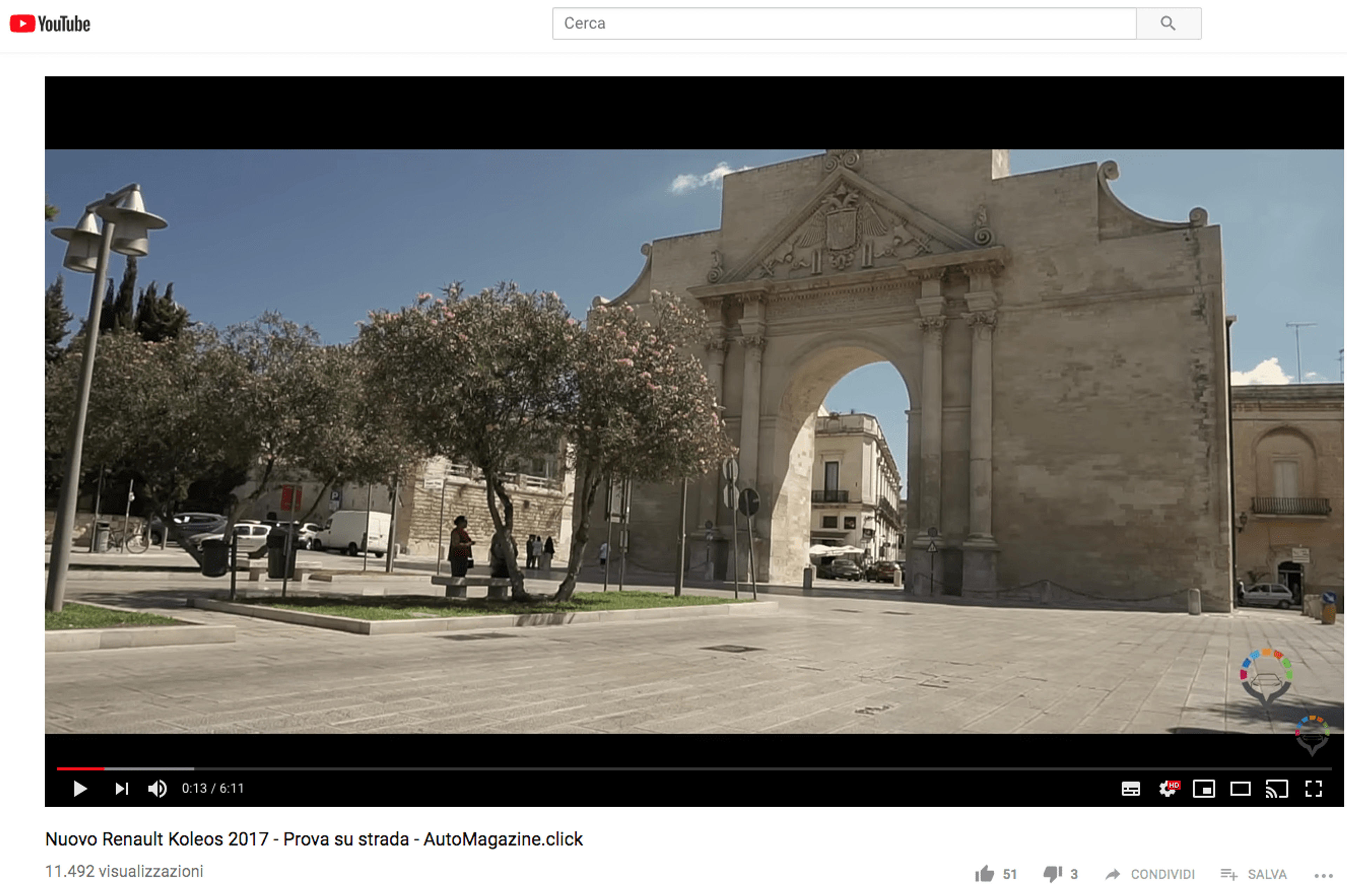Mute the video volume

pos(157,789)
